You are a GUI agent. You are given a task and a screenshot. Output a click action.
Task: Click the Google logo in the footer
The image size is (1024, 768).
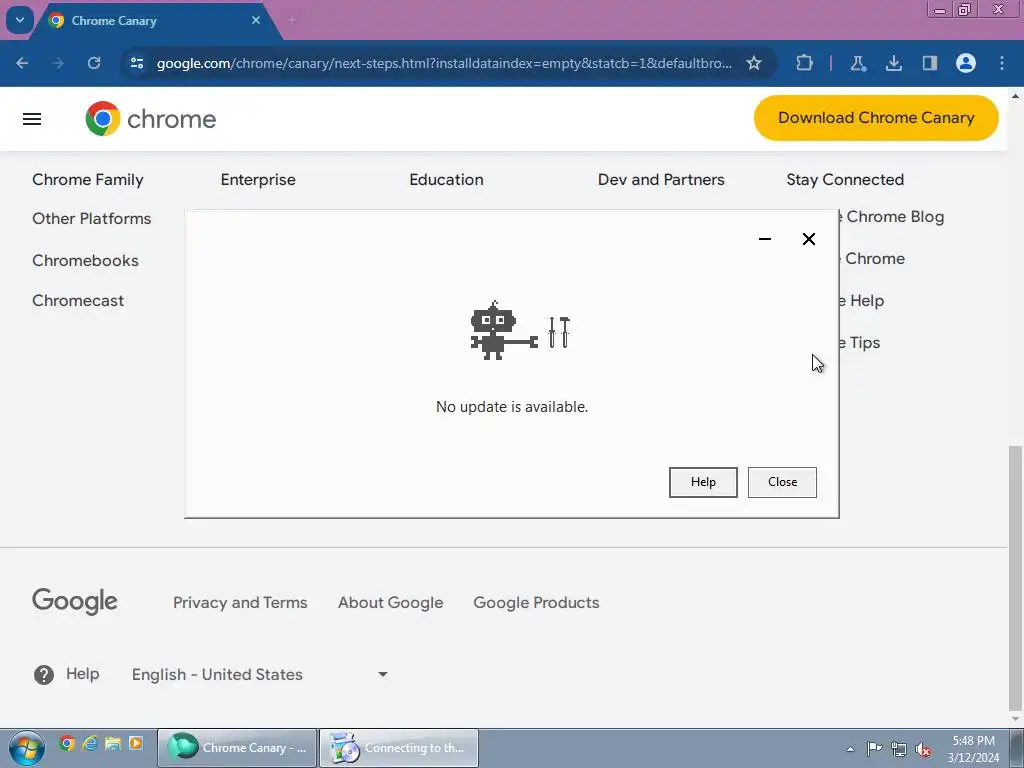(x=75, y=601)
